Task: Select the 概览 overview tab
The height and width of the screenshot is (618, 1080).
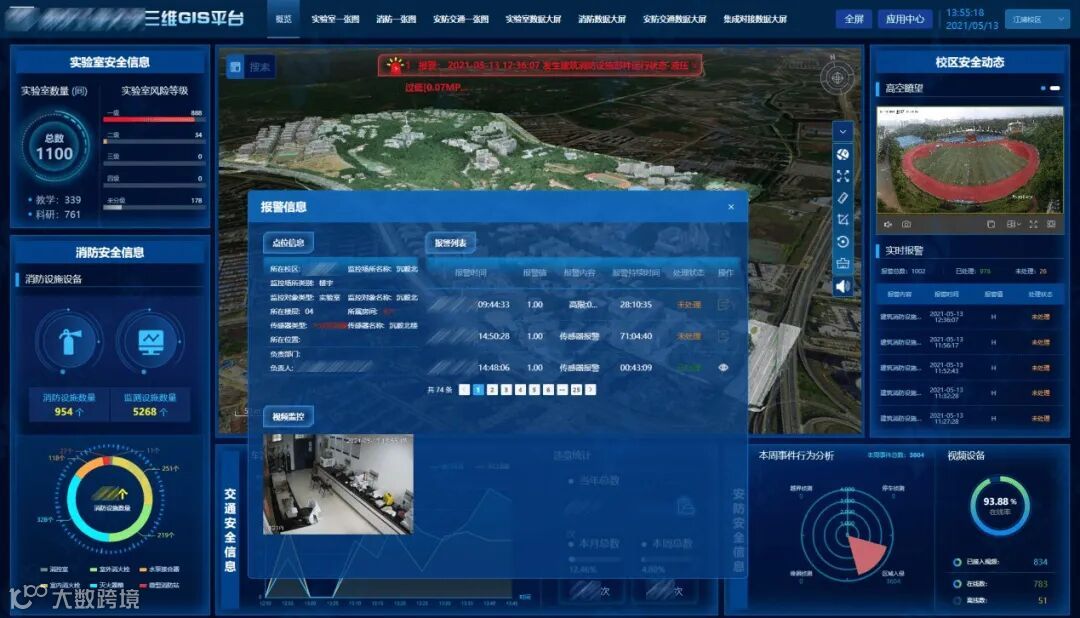Action: pos(283,19)
